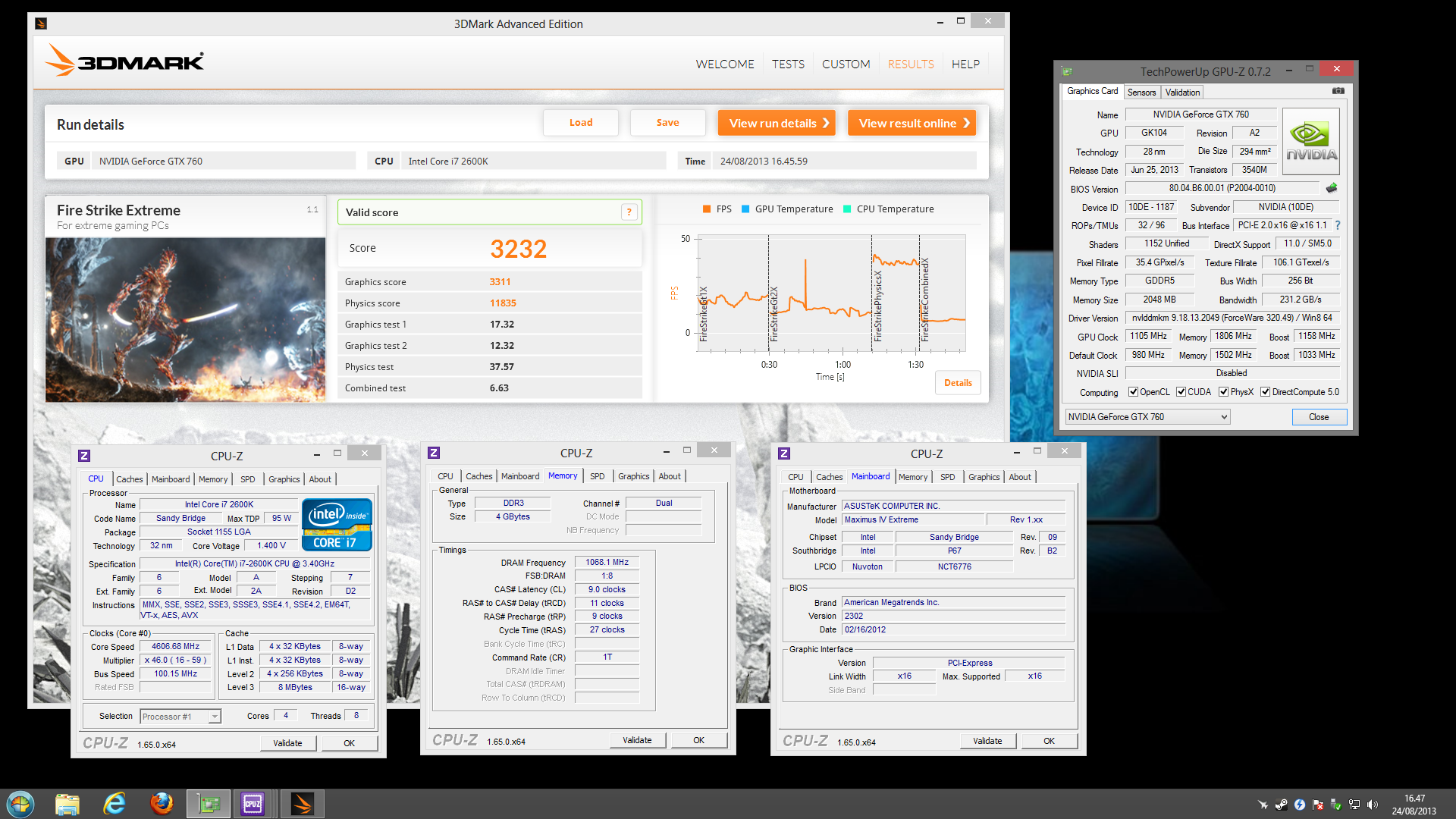Click the blue GPU Temperature legend swatch

(x=745, y=209)
